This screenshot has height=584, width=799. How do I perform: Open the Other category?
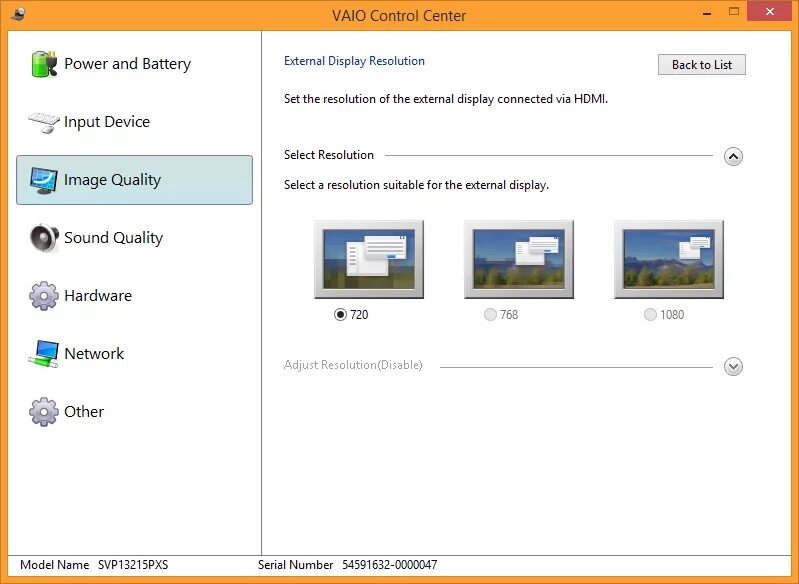point(135,412)
